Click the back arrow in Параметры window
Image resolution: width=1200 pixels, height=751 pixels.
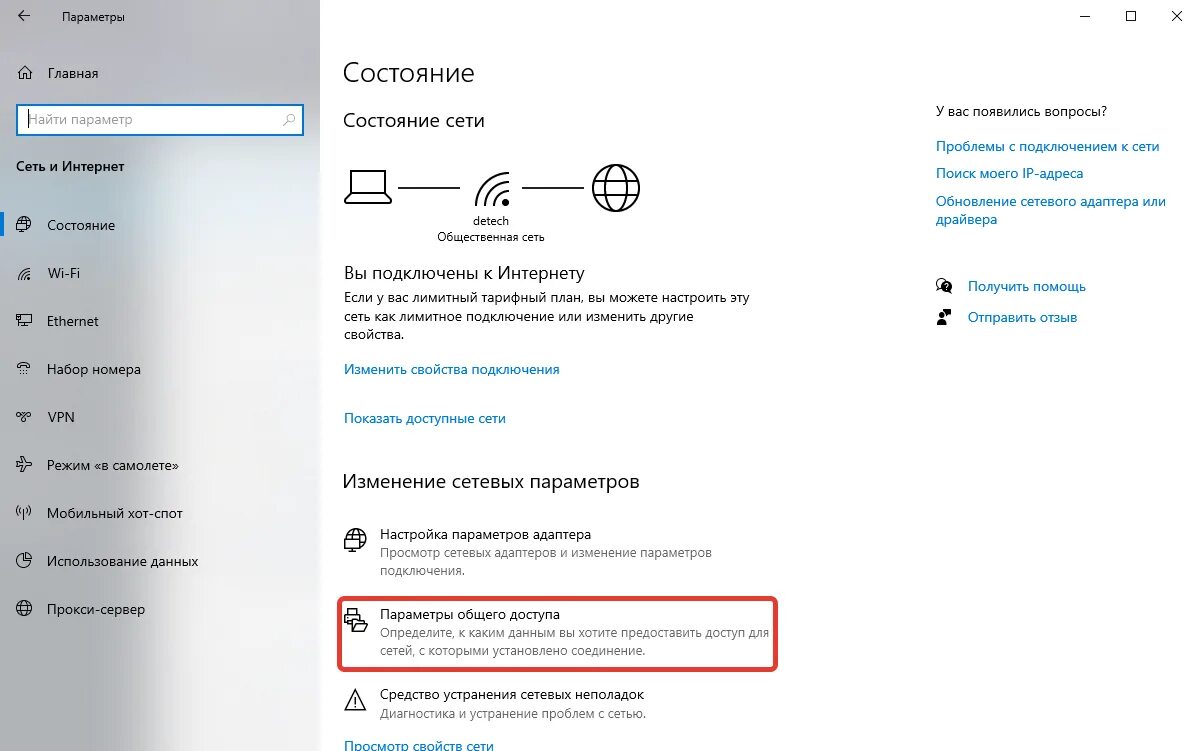point(24,17)
